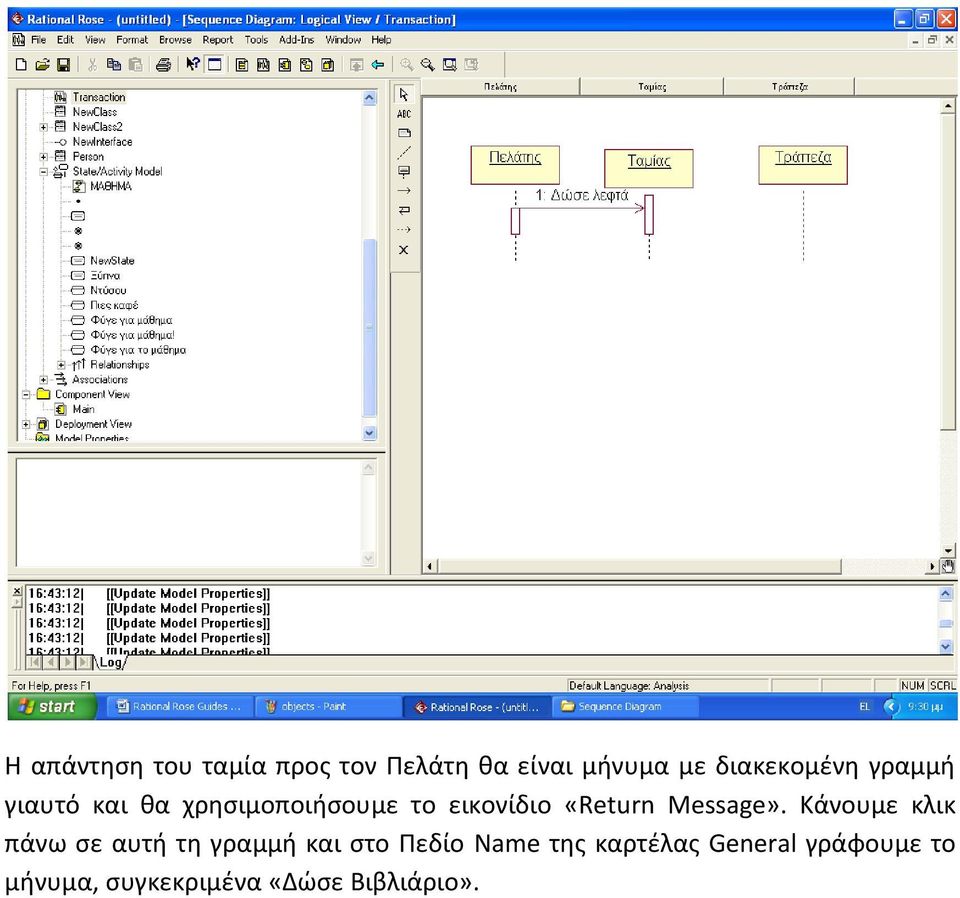Image resolution: width=960 pixels, height=898 pixels.
Task: Select the Πιες καφέ tree item
Action: pyautogui.click(x=114, y=305)
